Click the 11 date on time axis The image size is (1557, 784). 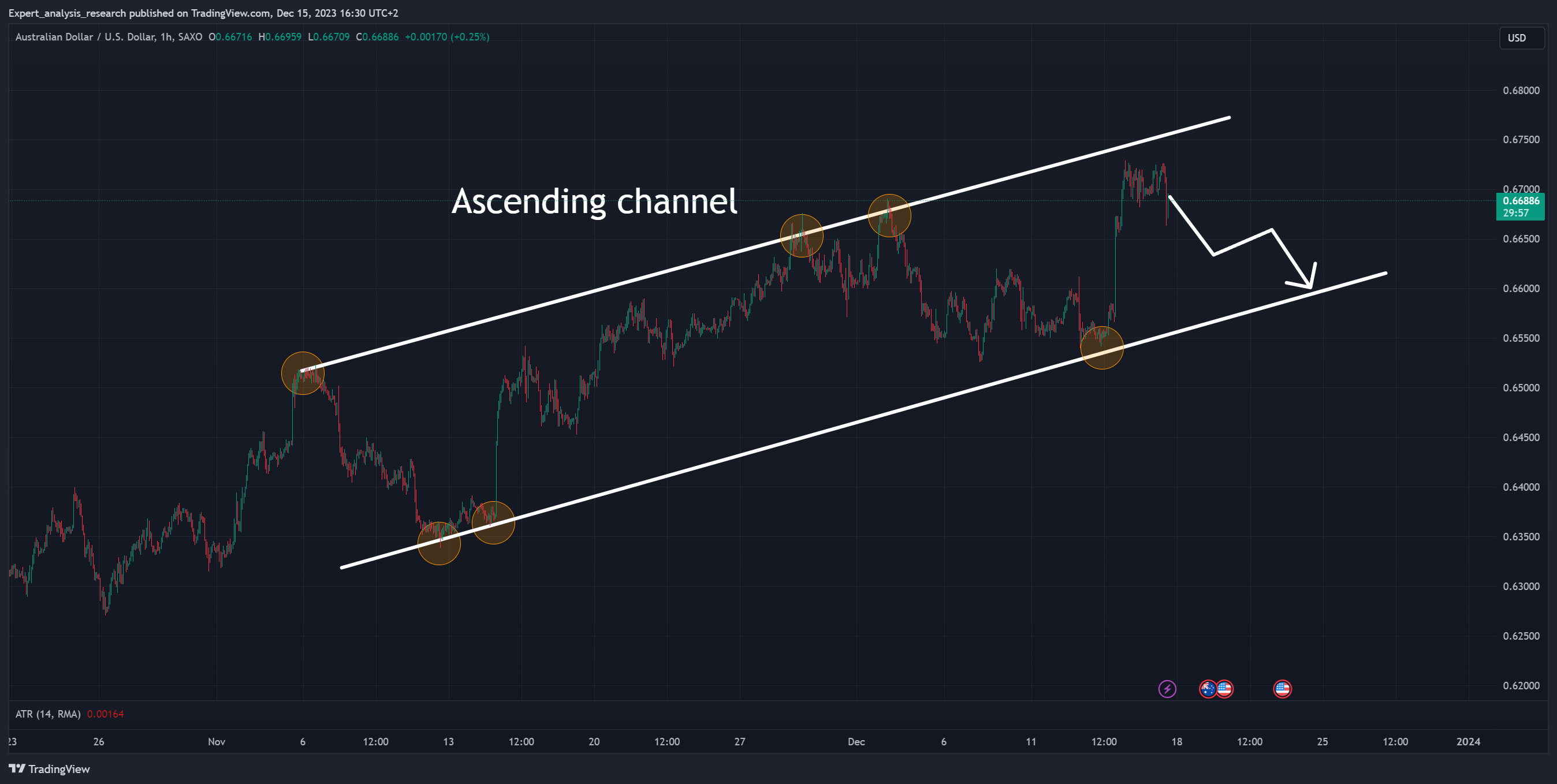click(1030, 742)
